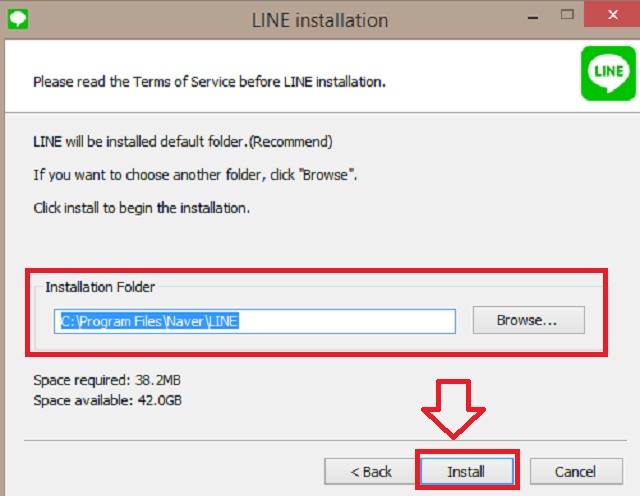Screen dimensions: 640x496
Task: Click the Terms of Service header text
Action: [209, 81]
